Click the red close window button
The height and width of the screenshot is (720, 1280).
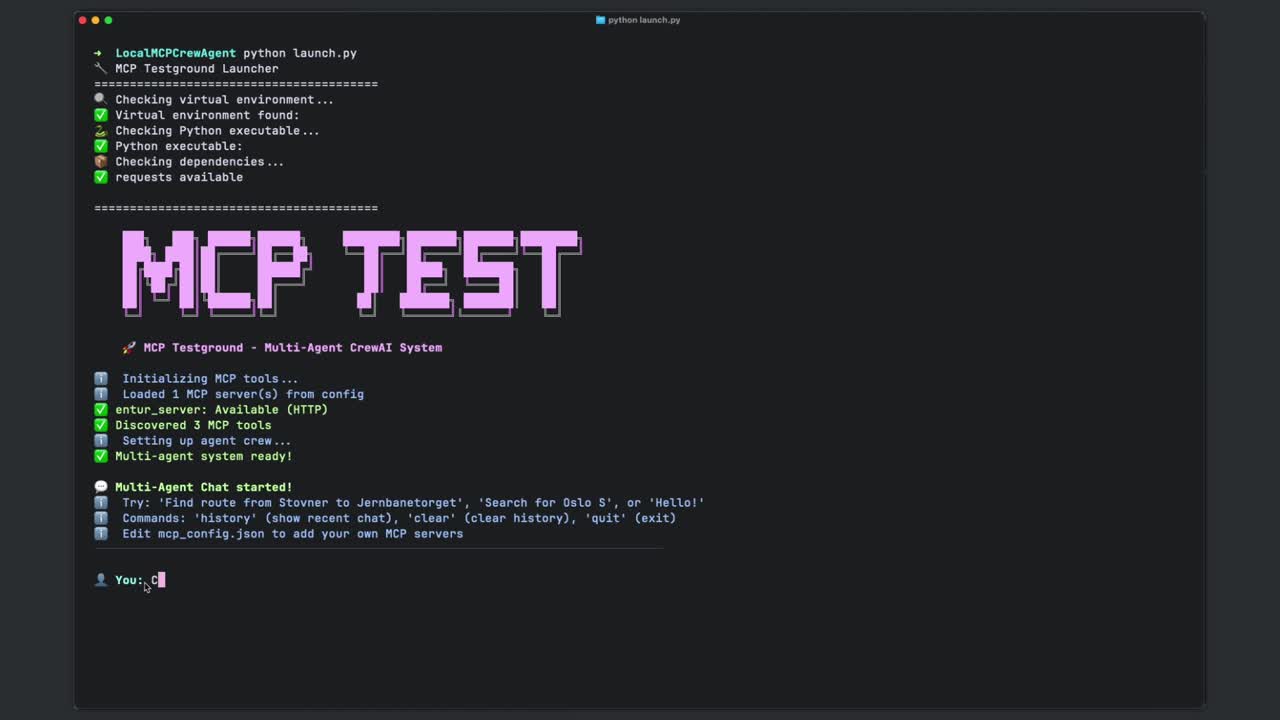(x=82, y=20)
